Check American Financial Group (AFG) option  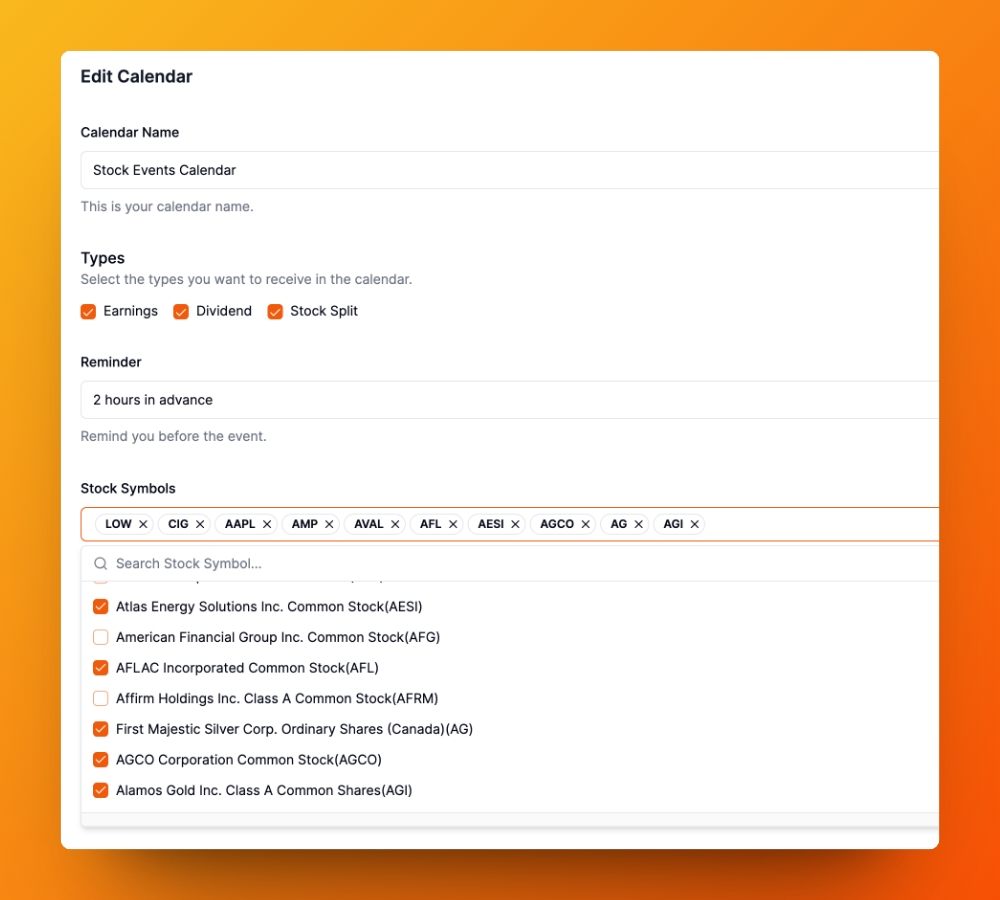click(101, 637)
